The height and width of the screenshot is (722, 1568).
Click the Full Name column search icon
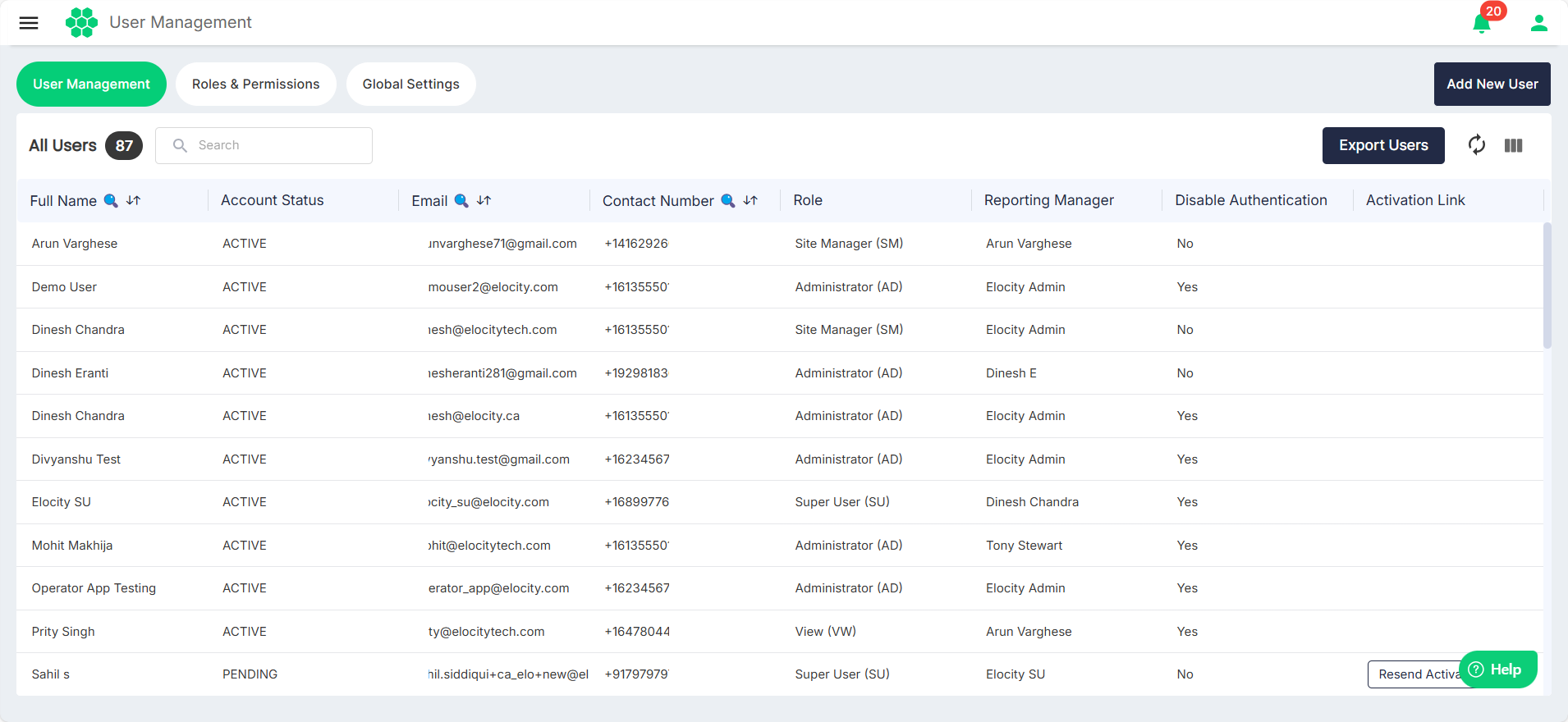point(111,200)
